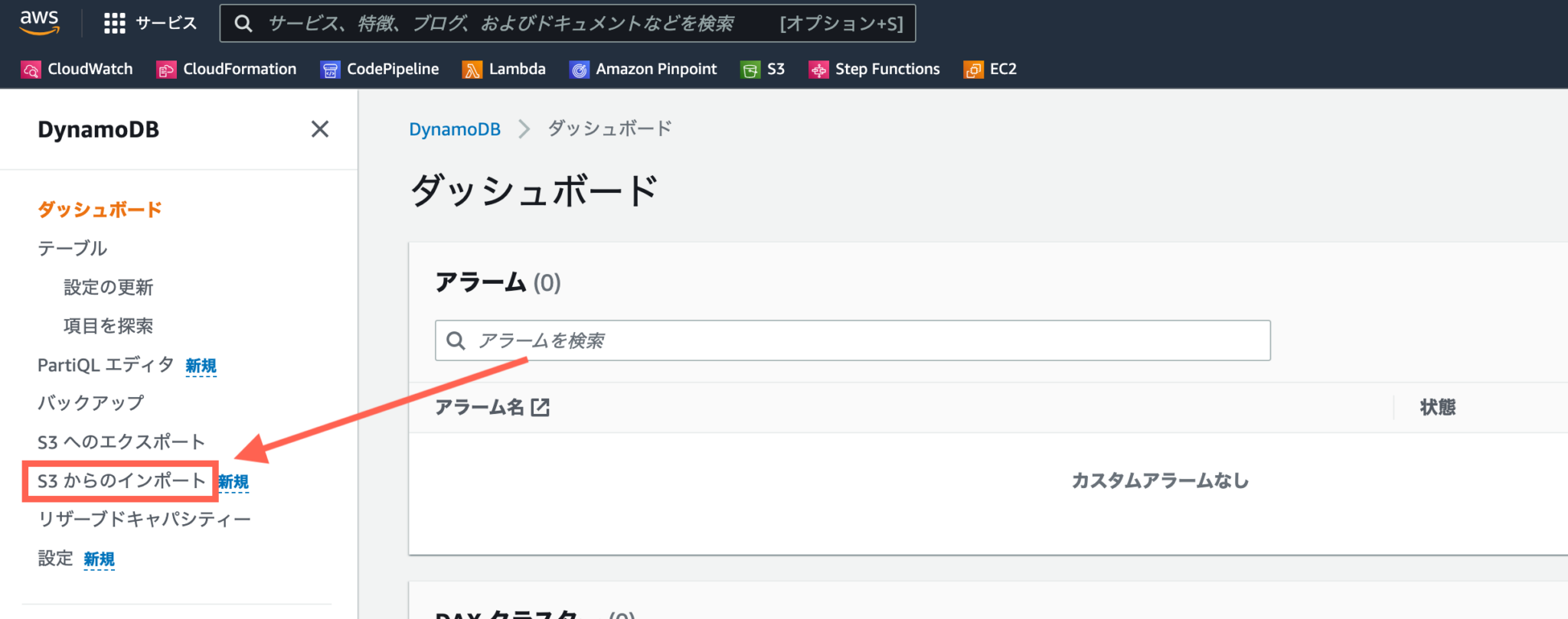Select ダッシュボード in the sidebar
Image resolution: width=1568 pixels, height=619 pixels.
point(99,208)
